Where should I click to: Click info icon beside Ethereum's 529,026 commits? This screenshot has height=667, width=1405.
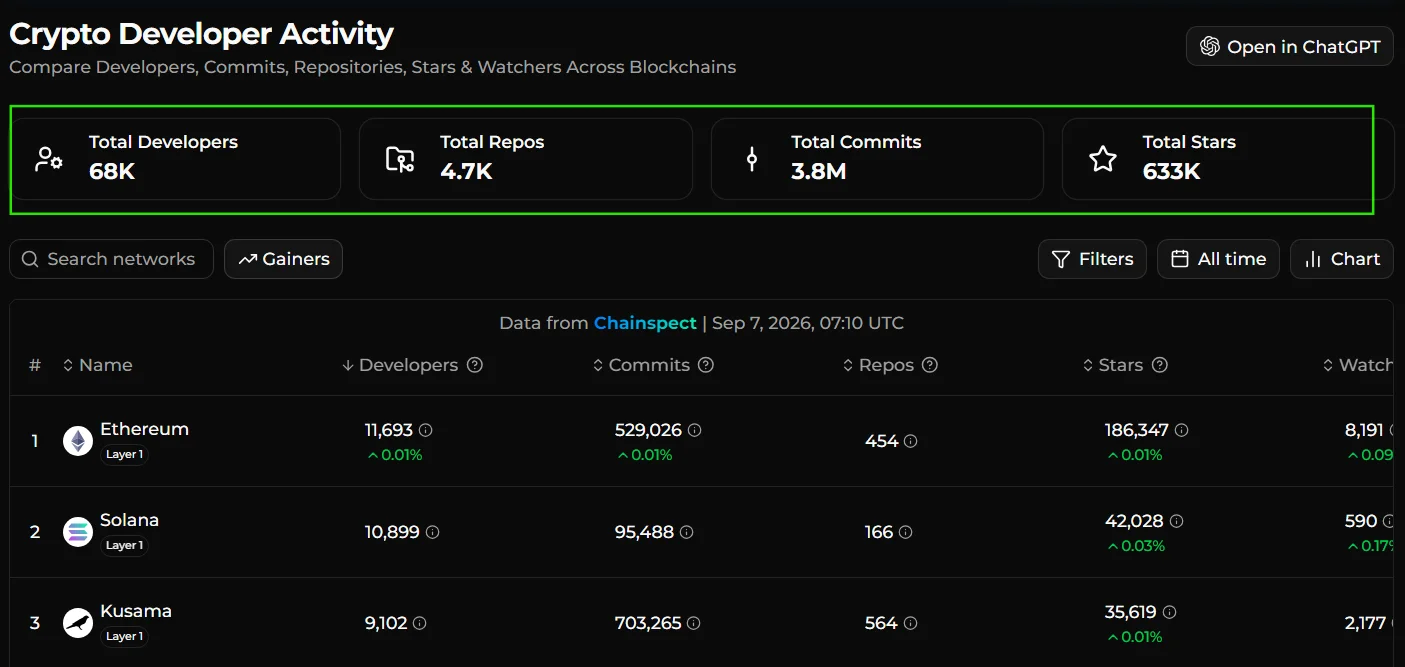point(695,430)
